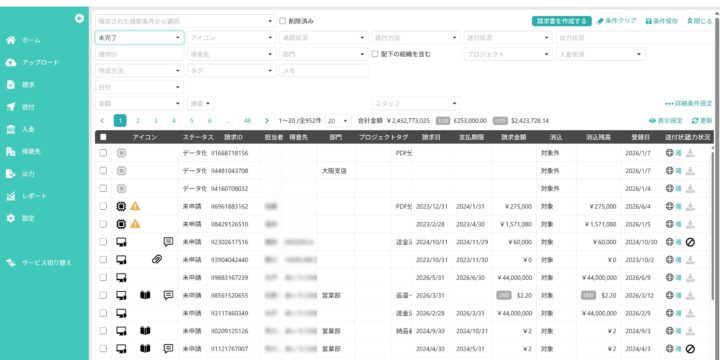Open the 送付 paper-plane icon in sidebar
The width and height of the screenshot is (720, 360).
point(11,107)
